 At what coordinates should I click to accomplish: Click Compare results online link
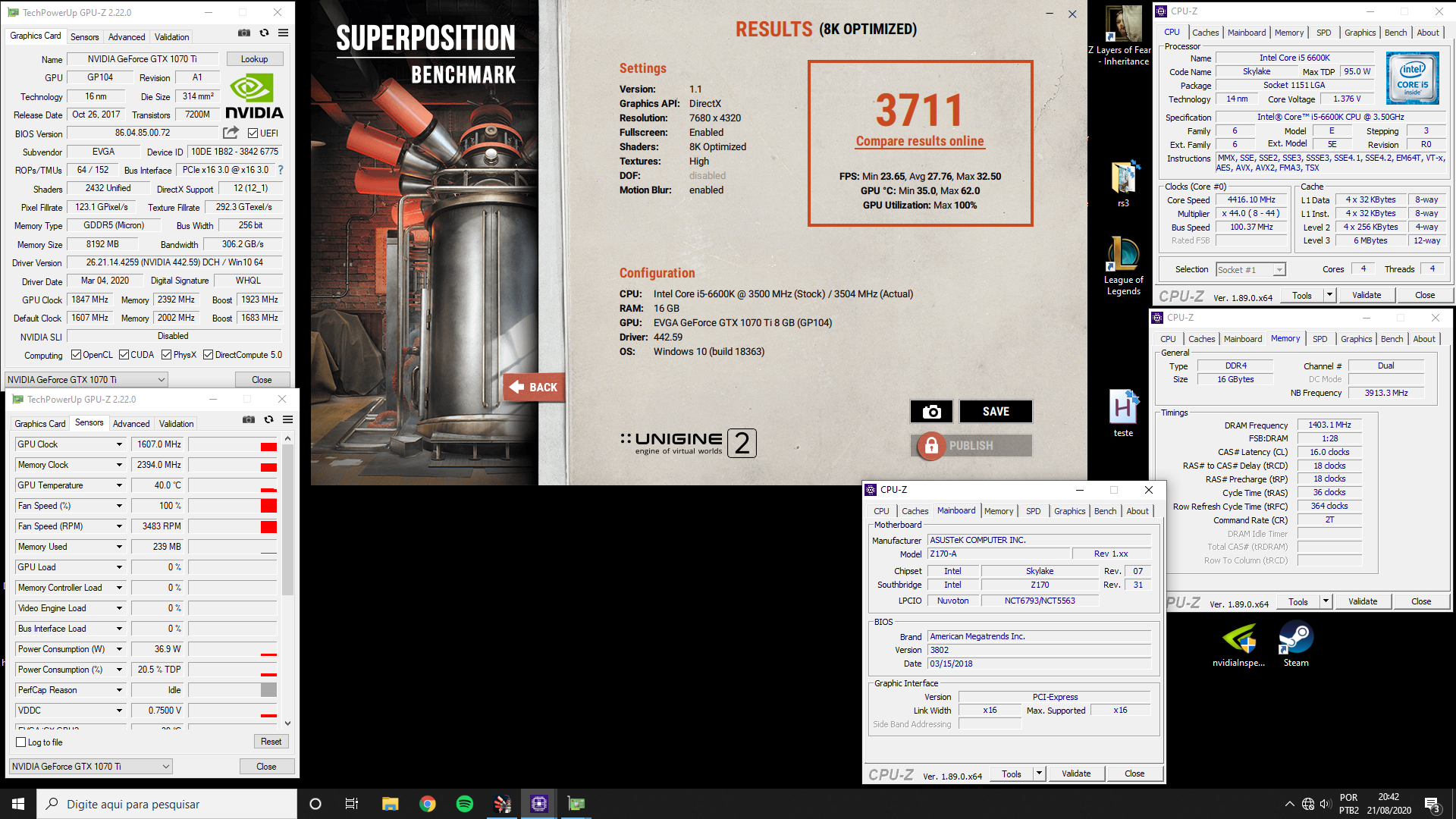tap(919, 141)
